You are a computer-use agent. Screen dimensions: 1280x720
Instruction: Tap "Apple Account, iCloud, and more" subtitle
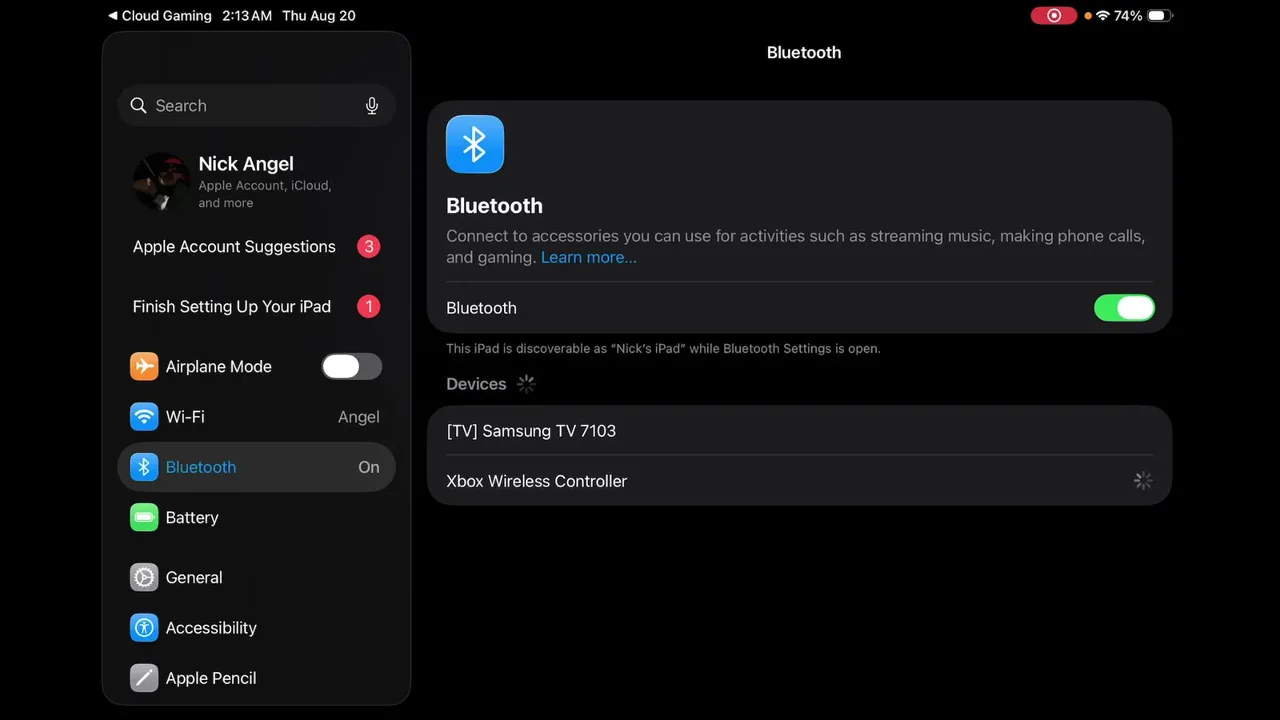click(265, 194)
